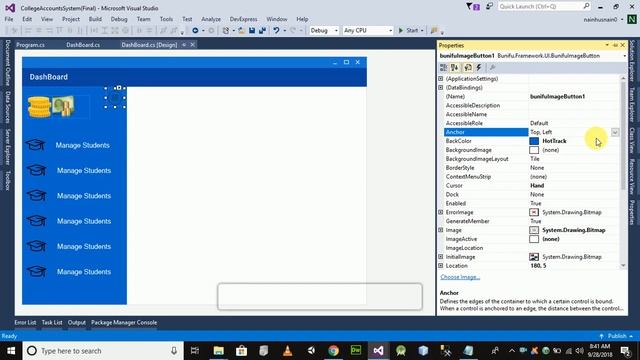Expand the InitialImage property
Image resolution: width=640 pixels, height=360 pixels.
pyautogui.click(x=440, y=257)
